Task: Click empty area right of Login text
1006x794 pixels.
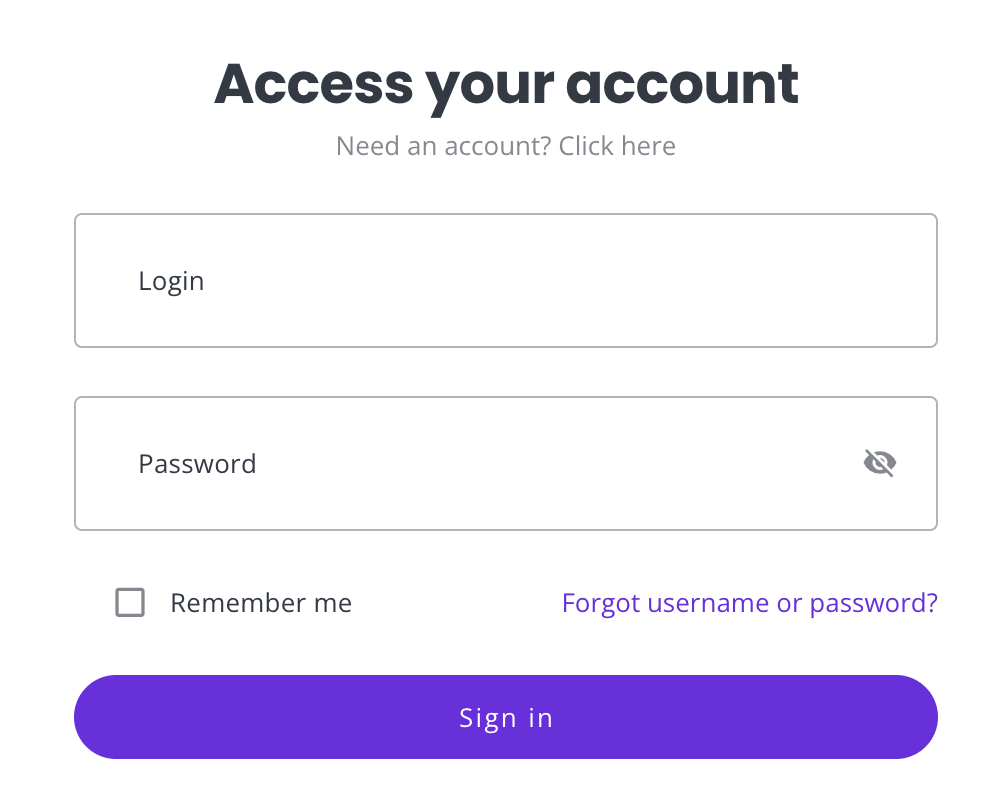Action: tap(571, 281)
